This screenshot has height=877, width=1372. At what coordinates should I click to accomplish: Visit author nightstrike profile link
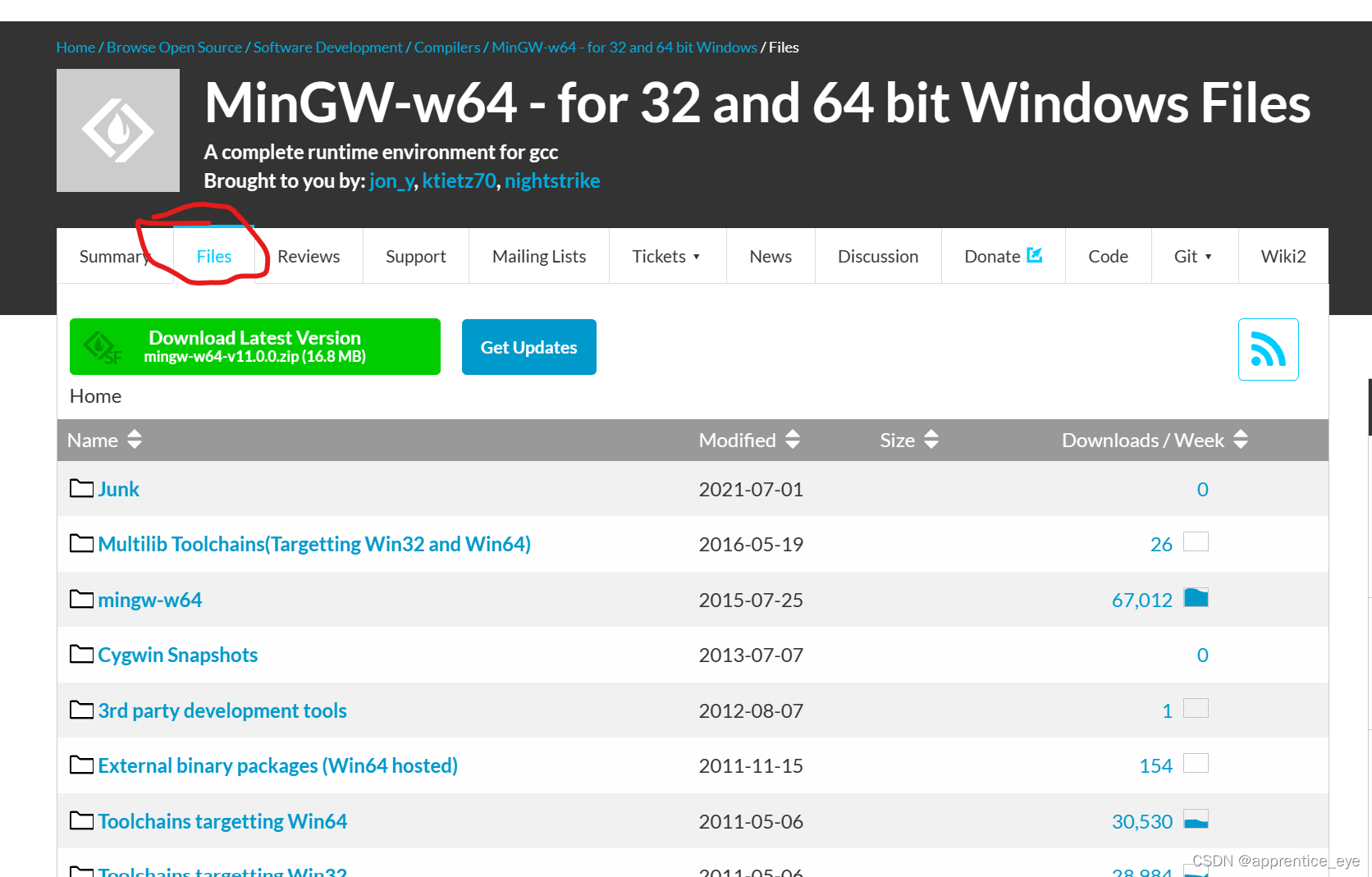pyautogui.click(x=552, y=180)
